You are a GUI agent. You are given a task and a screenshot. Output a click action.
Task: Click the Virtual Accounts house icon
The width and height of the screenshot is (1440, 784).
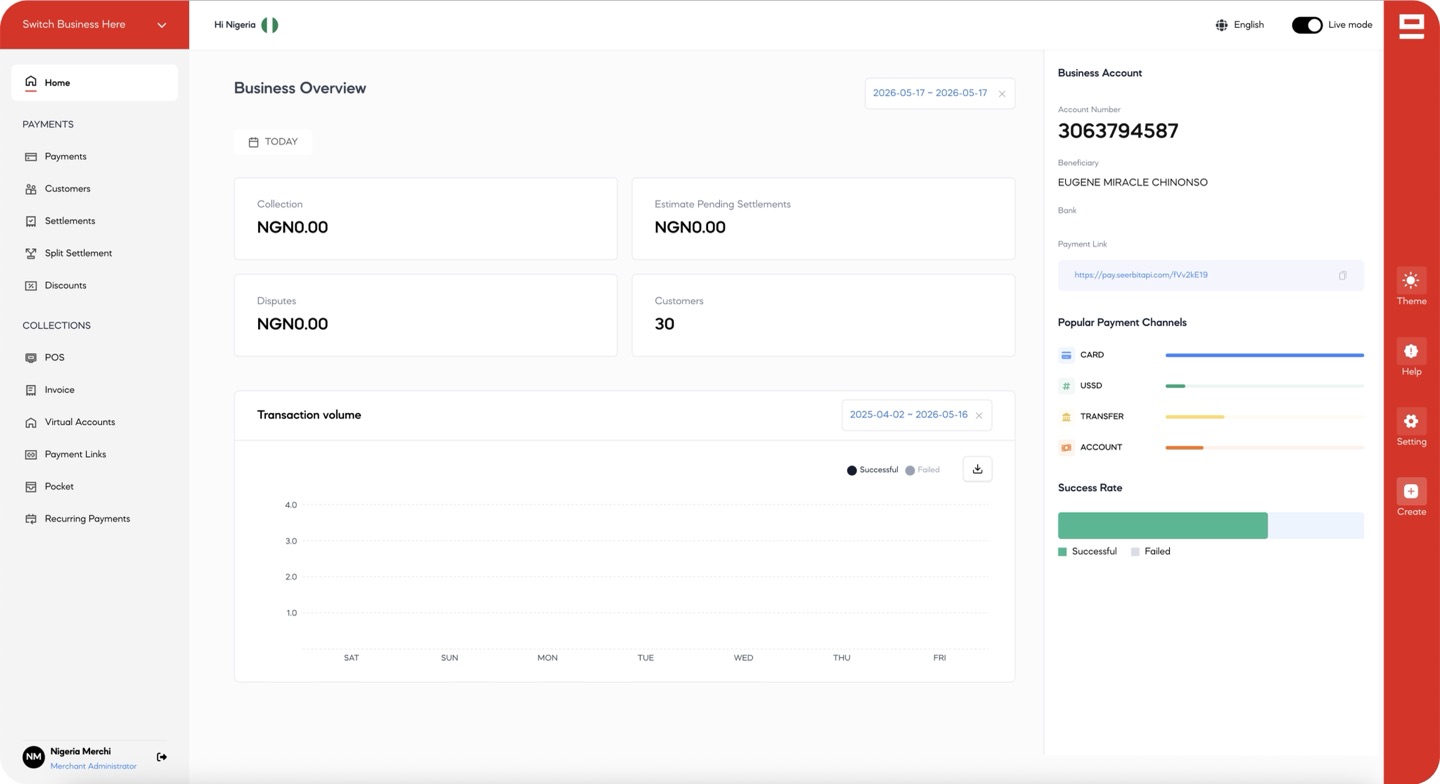(31, 422)
